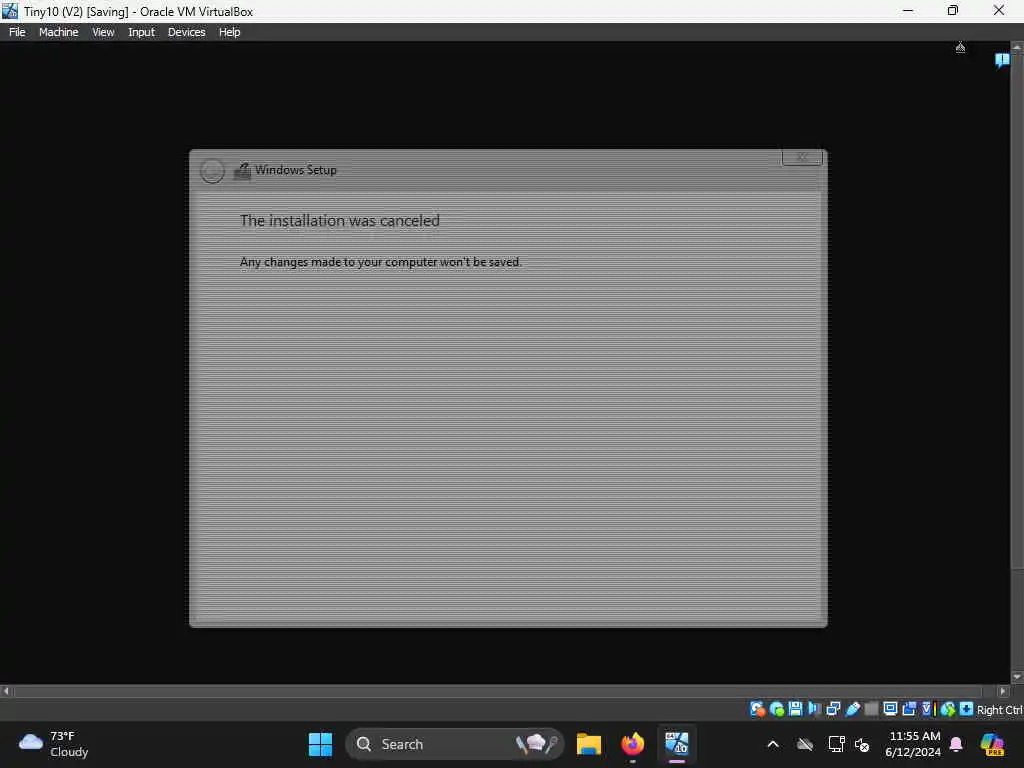The height and width of the screenshot is (768, 1024).
Task: Open the Devices menu
Action: coord(186,32)
